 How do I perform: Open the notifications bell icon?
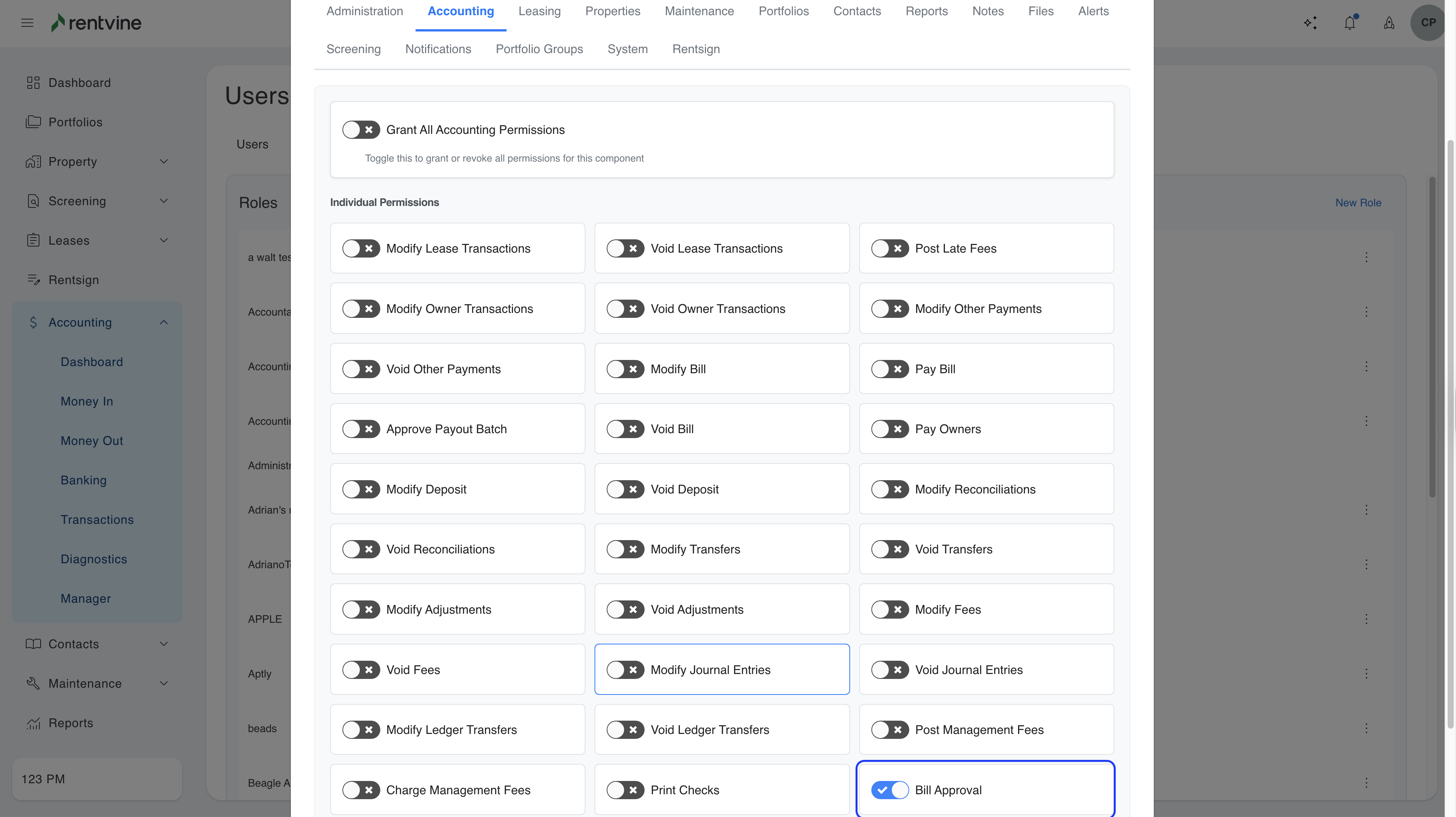1350,23
